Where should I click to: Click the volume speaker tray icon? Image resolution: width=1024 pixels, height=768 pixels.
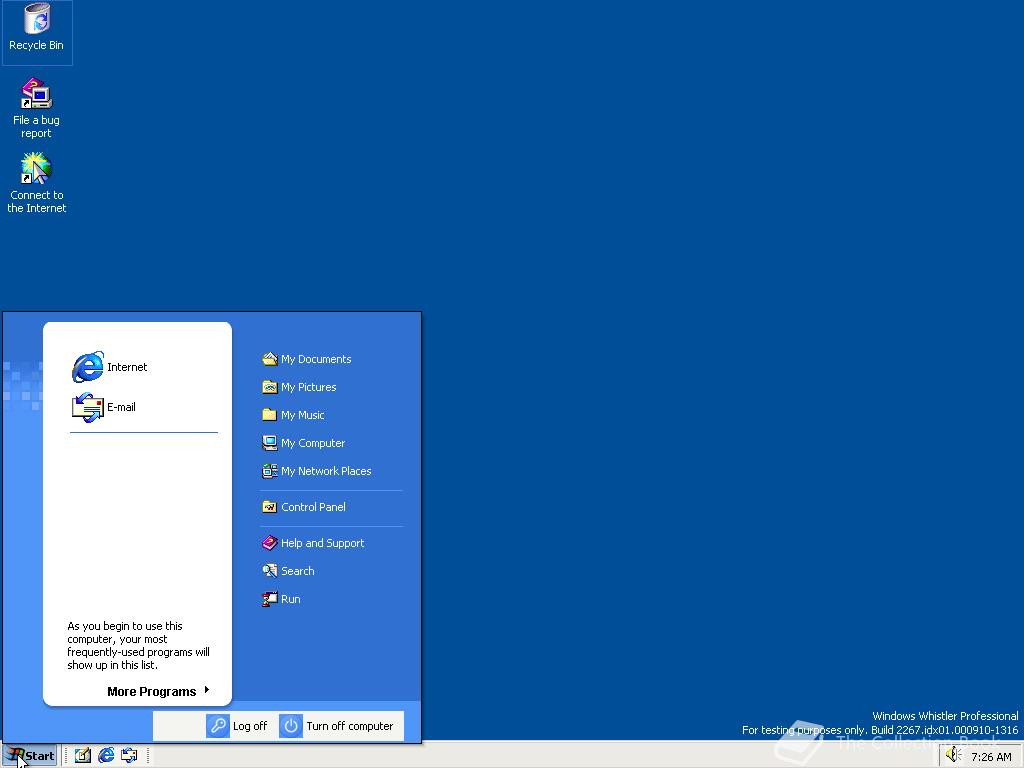[953, 756]
